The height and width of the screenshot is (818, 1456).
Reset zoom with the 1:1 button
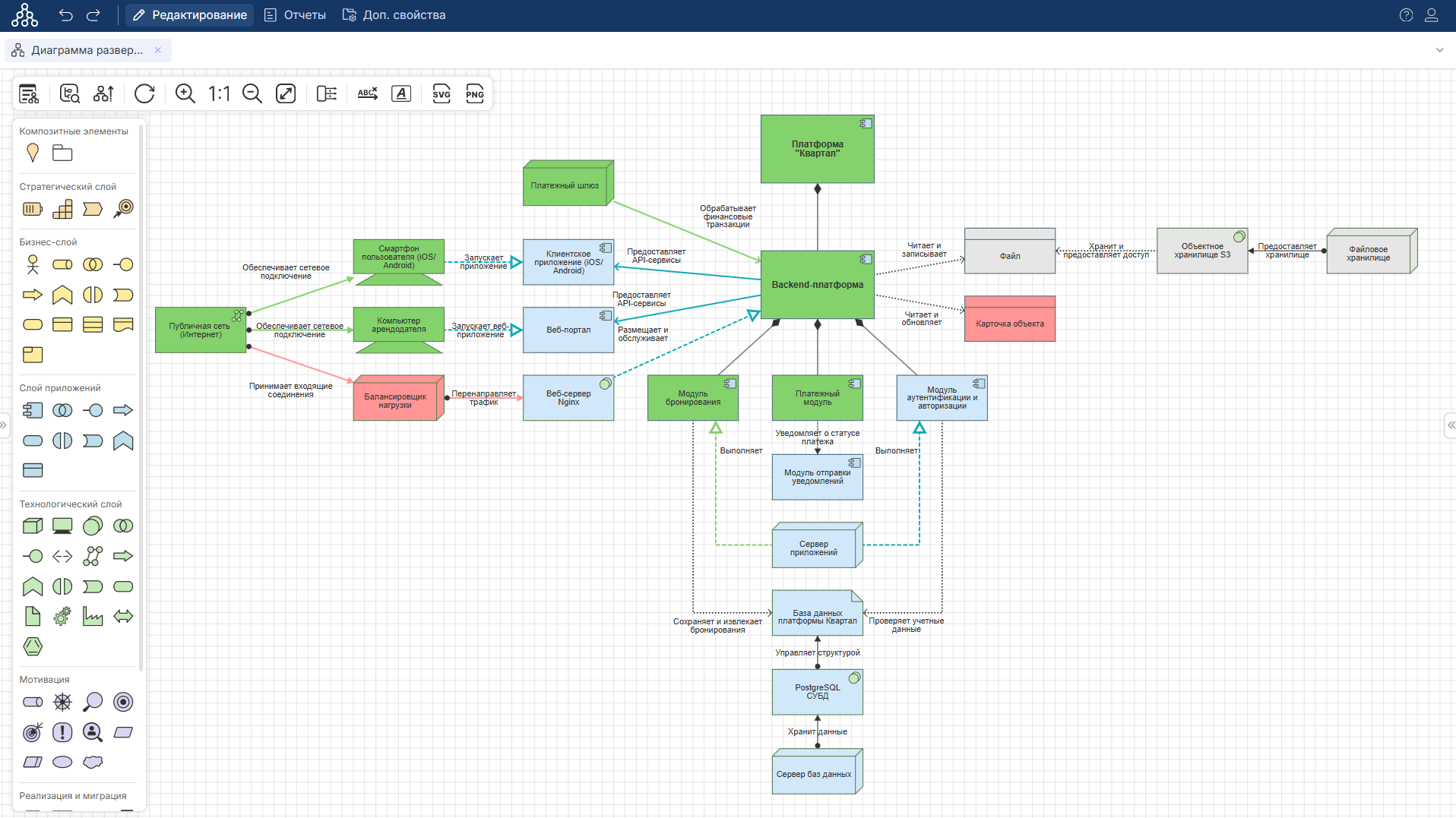(x=219, y=93)
